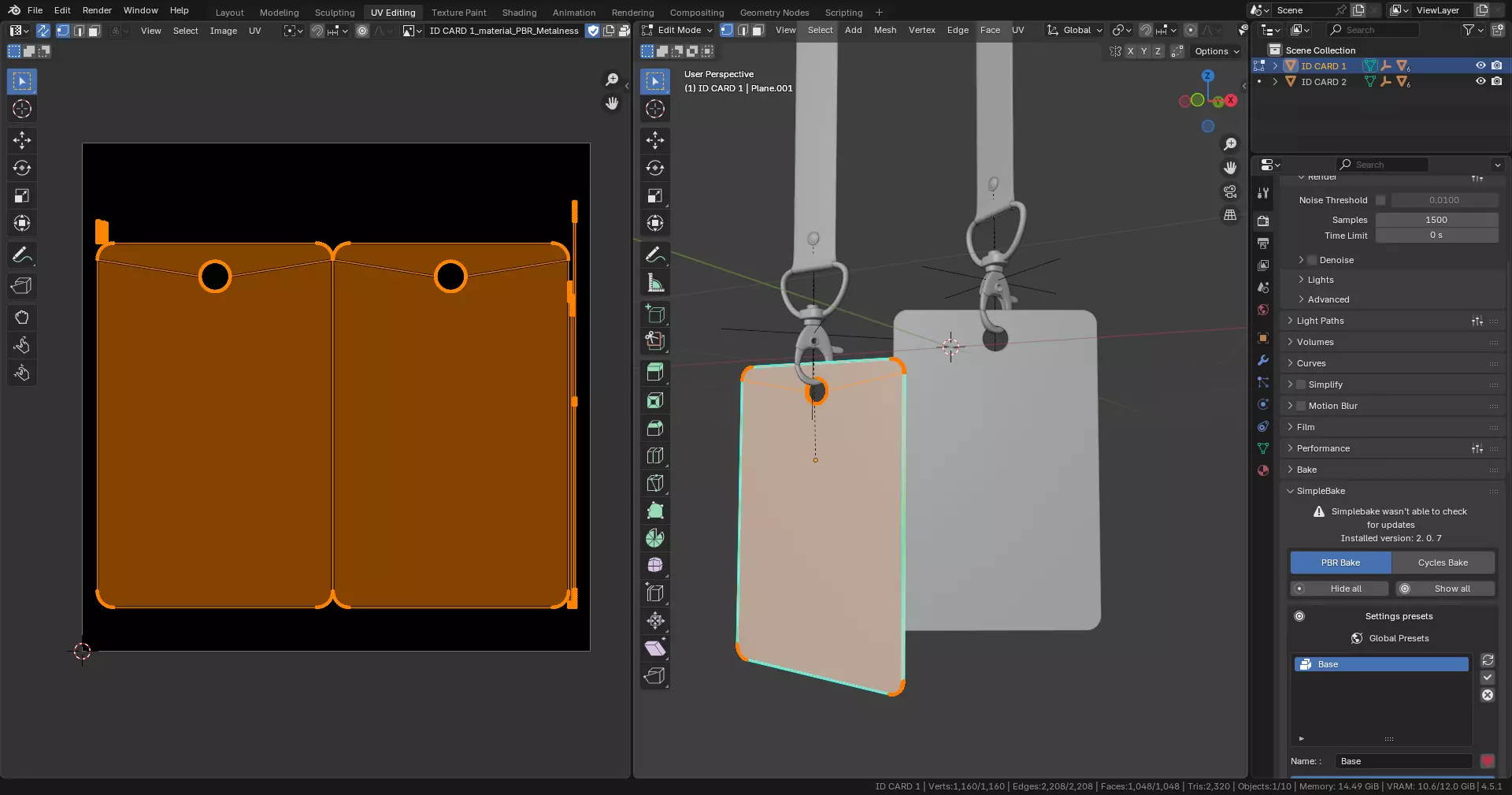Adjust the Time Limit value field

1436,236
